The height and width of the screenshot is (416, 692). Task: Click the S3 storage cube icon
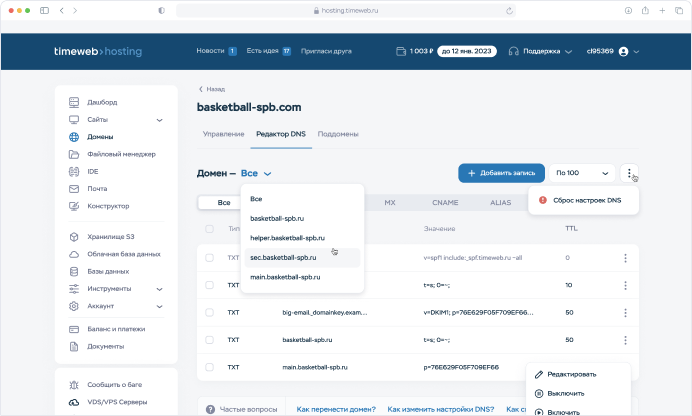[74, 237]
